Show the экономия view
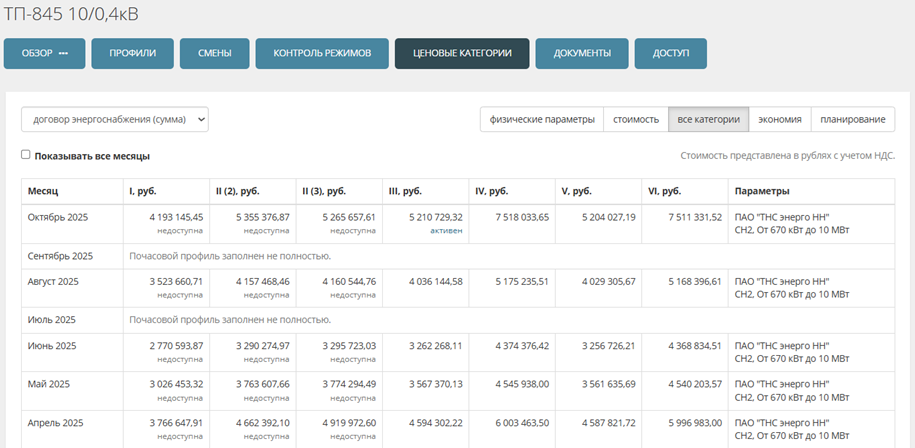This screenshot has width=915, height=448. tap(779, 119)
